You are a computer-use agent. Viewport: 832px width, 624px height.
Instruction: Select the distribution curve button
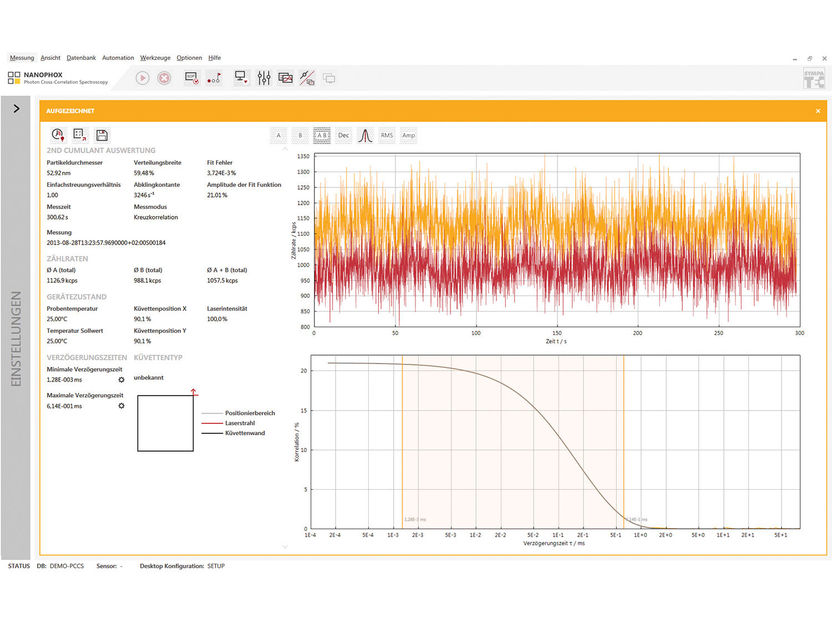[363, 134]
